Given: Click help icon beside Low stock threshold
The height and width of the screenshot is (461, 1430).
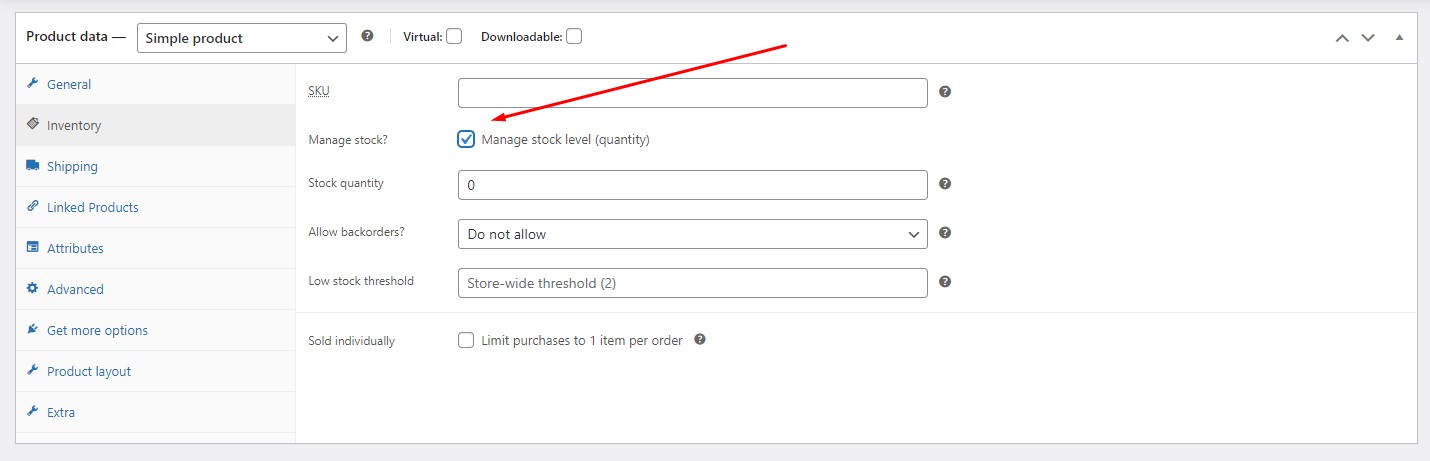Looking at the screenshot, I should tap(945, 282).
